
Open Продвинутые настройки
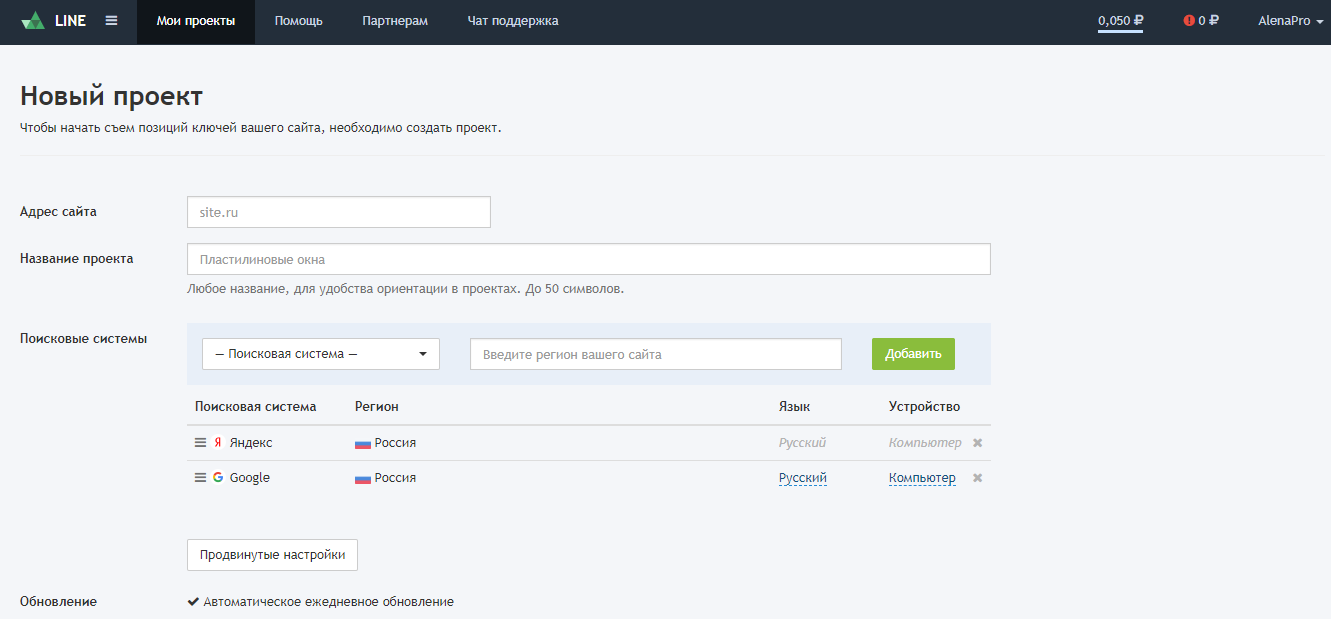pos(271,554)
